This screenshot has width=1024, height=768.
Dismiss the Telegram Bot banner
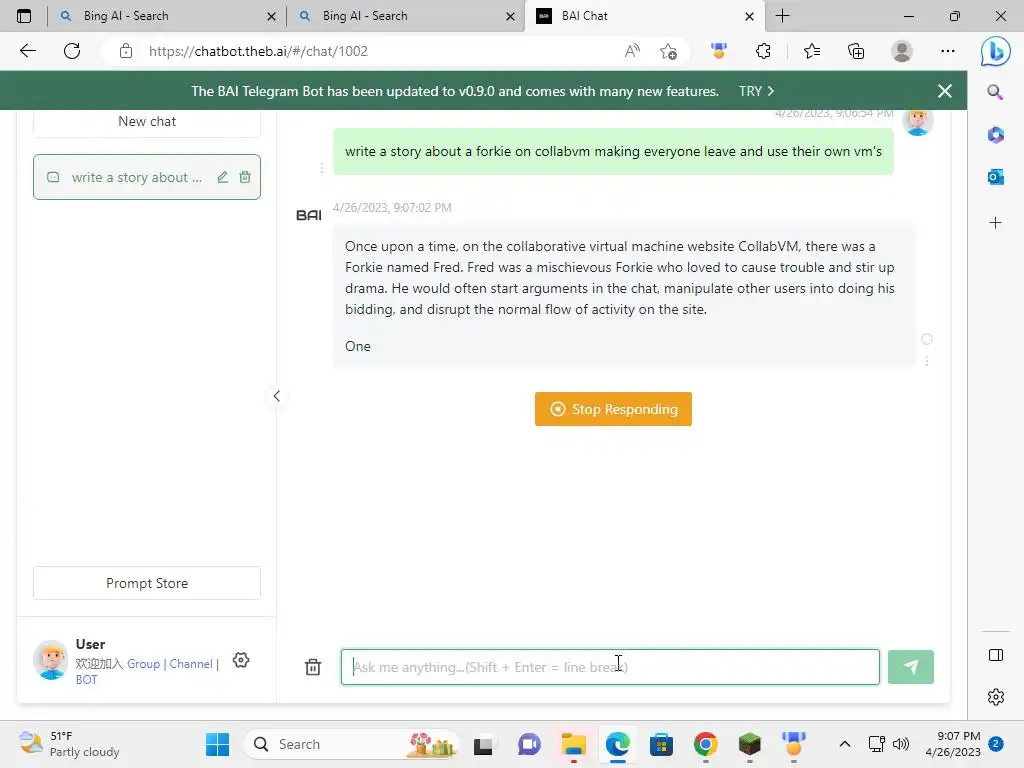click(944, 91)
